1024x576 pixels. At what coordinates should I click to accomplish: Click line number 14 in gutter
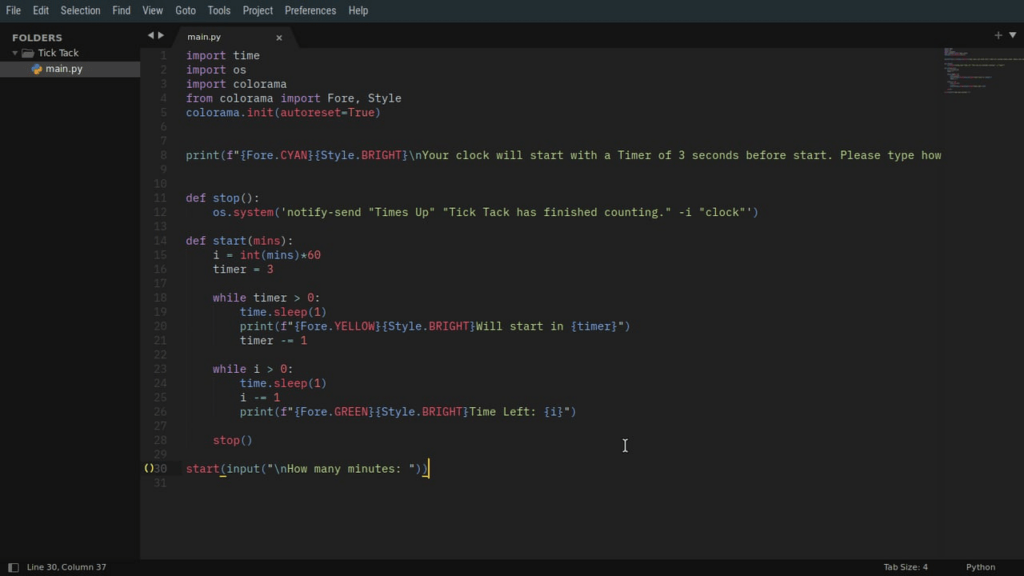(160, 241)
